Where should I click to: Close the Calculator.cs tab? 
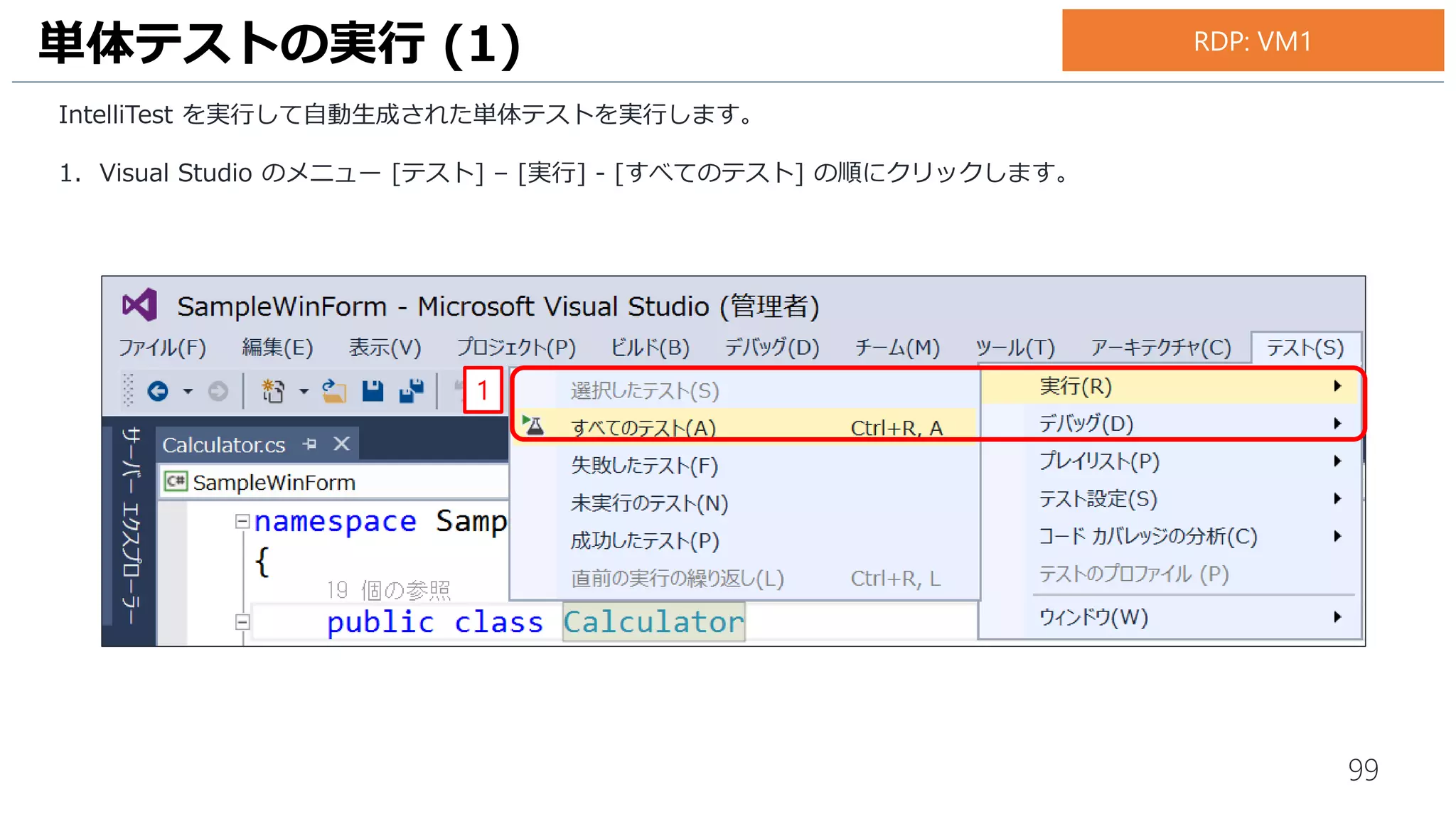point(342,444)
